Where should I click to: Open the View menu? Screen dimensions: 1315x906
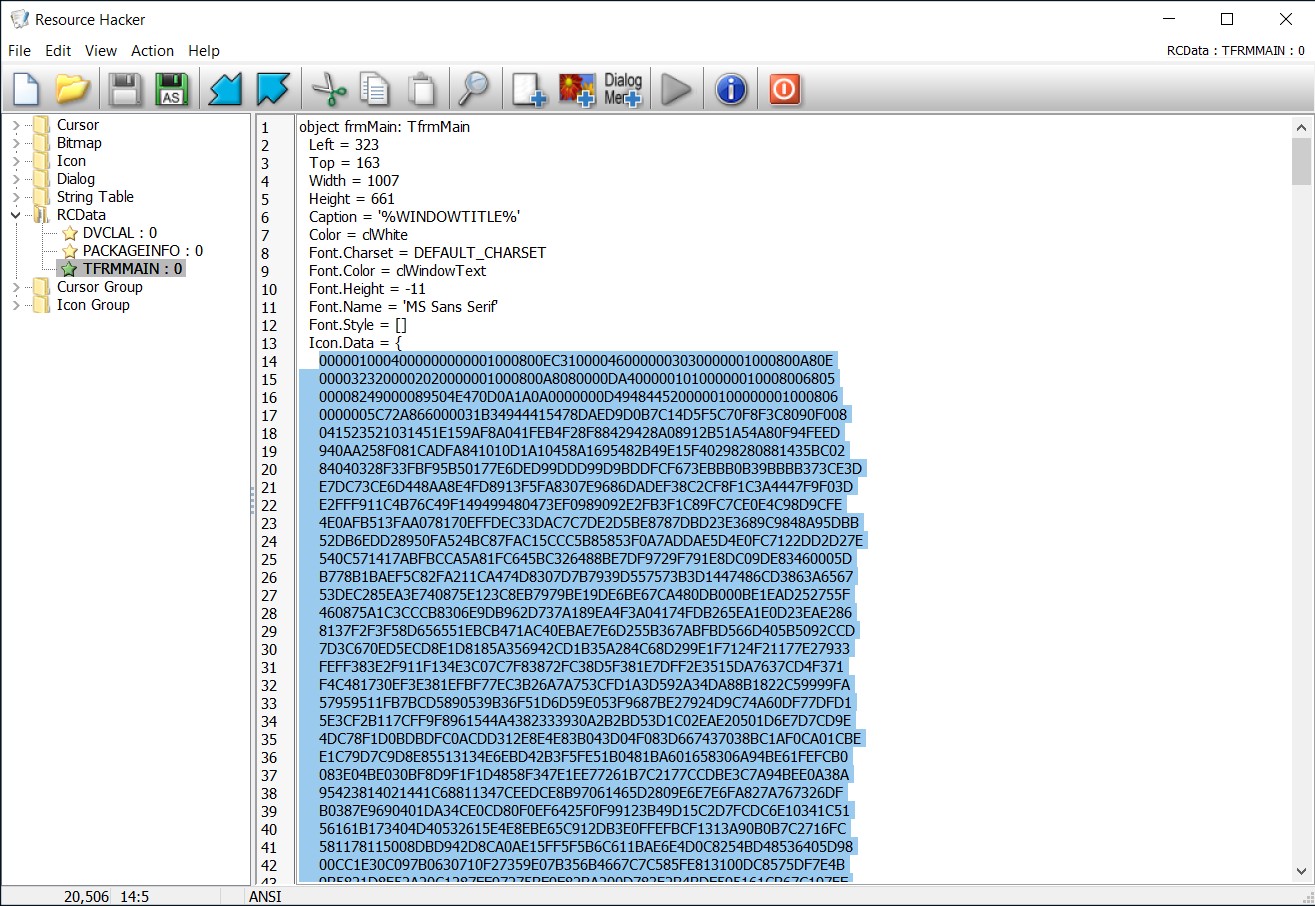[x=101, y=50]
